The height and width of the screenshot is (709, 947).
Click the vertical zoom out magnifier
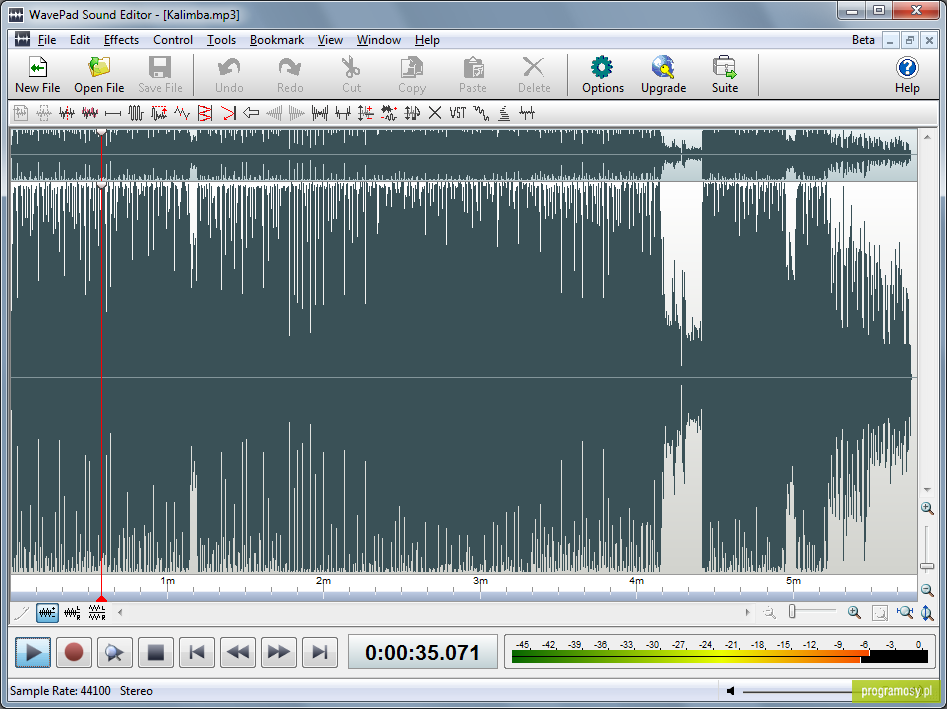pos(927,590)
